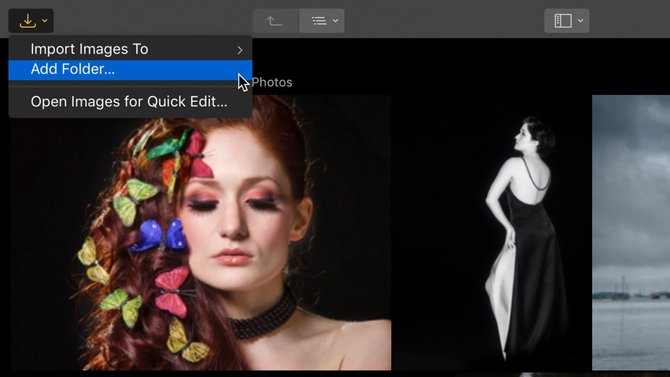Select the black-and-white gown photo thumbnail
Viewport: 670px width, 377px height.
click(x=491, y=233)
